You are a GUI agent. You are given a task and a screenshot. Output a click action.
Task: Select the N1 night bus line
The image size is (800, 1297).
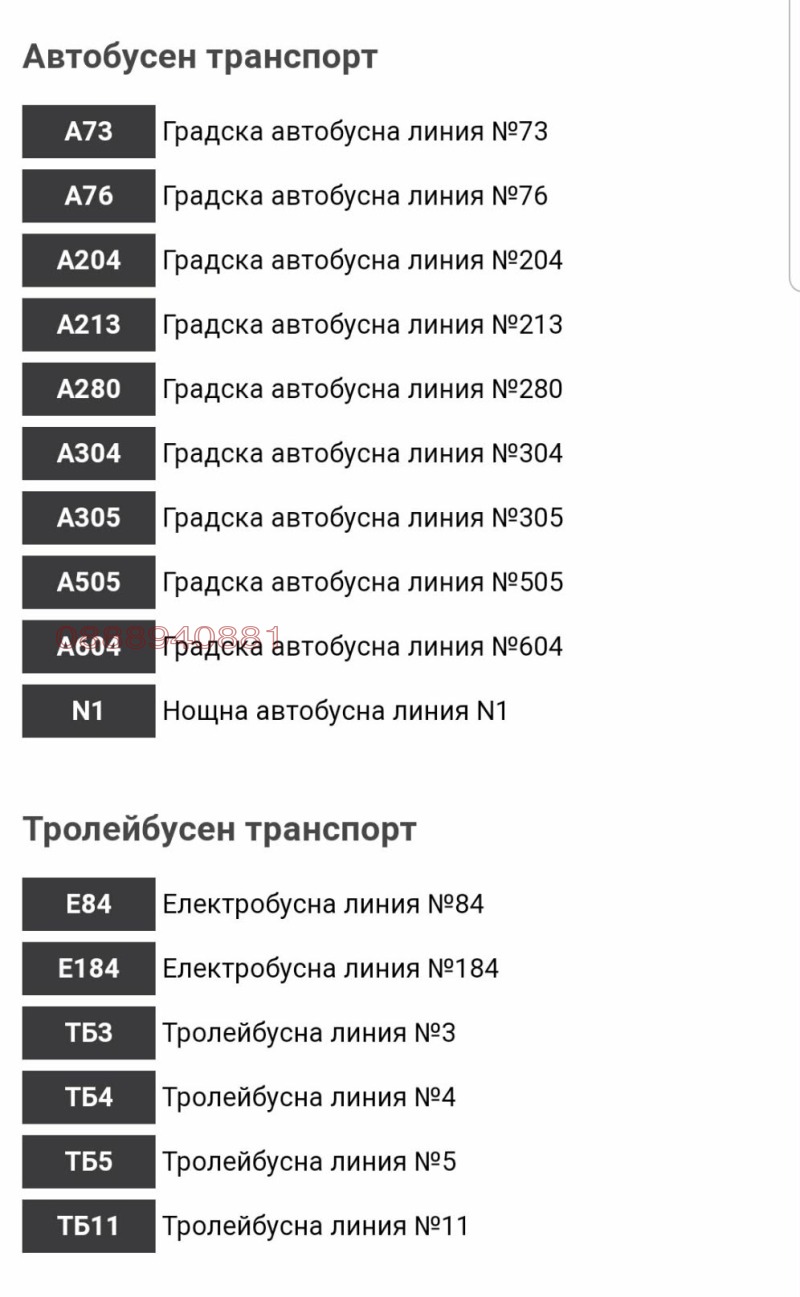88,711
